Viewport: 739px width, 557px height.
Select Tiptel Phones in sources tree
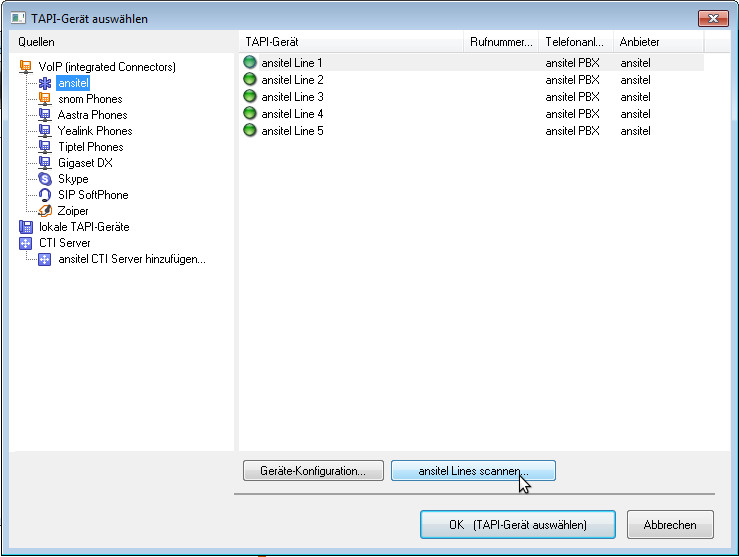tap(90, 147)
